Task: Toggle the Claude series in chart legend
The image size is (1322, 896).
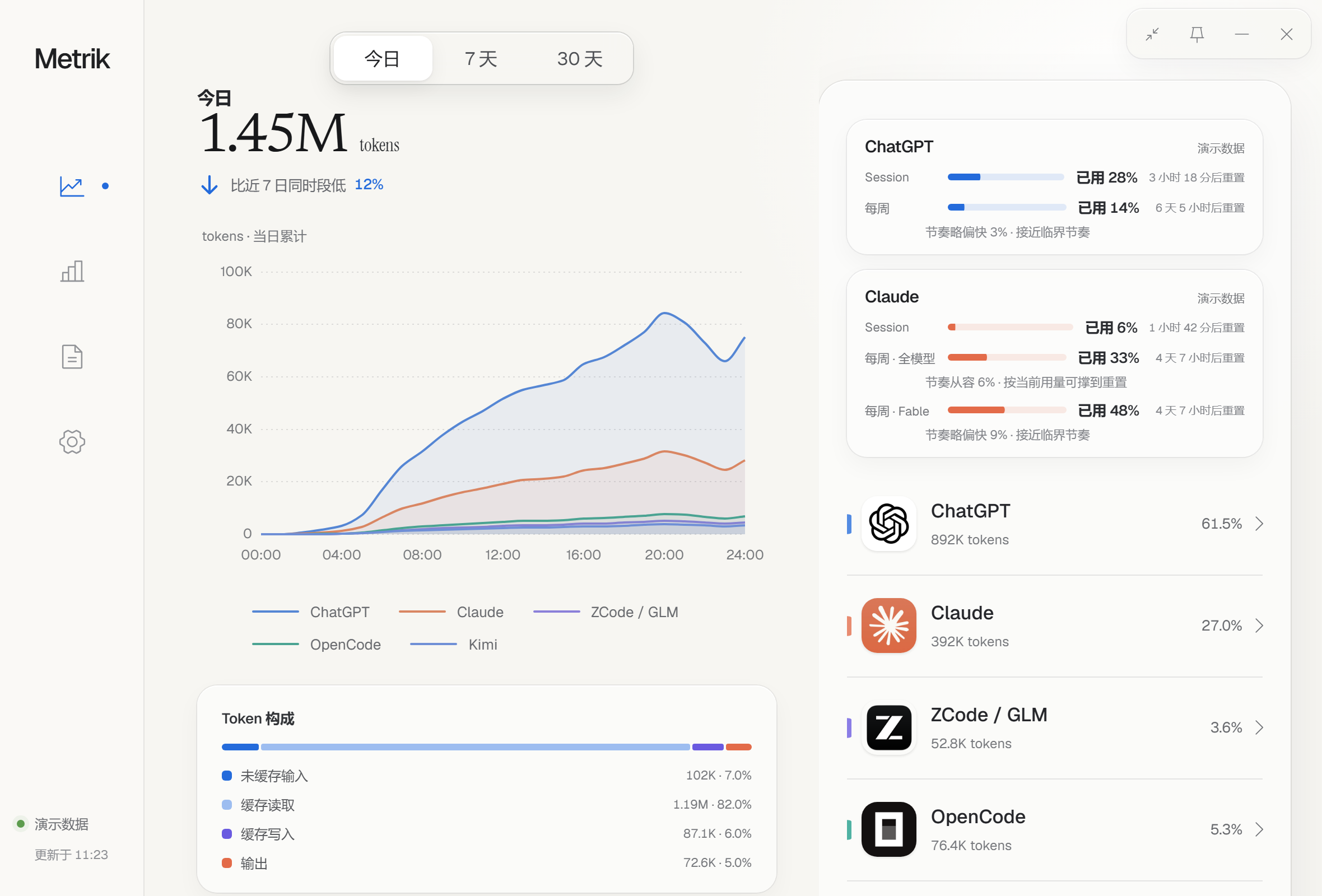Action: point(451,612)
